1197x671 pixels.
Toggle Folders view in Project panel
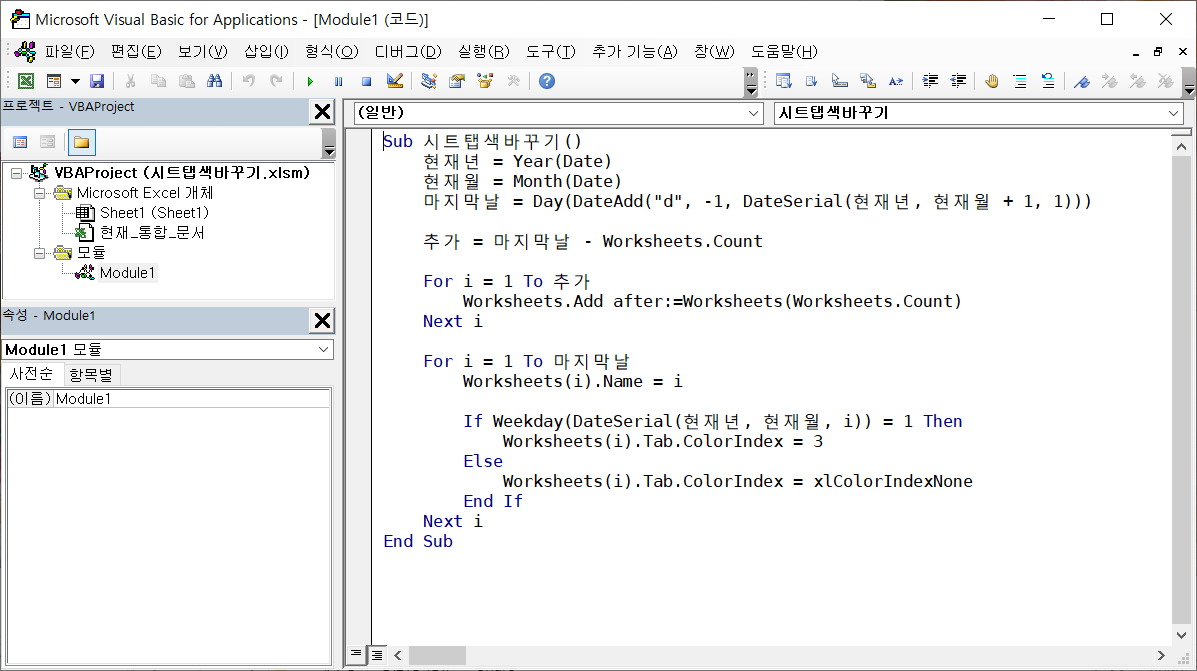pos(82,142)
